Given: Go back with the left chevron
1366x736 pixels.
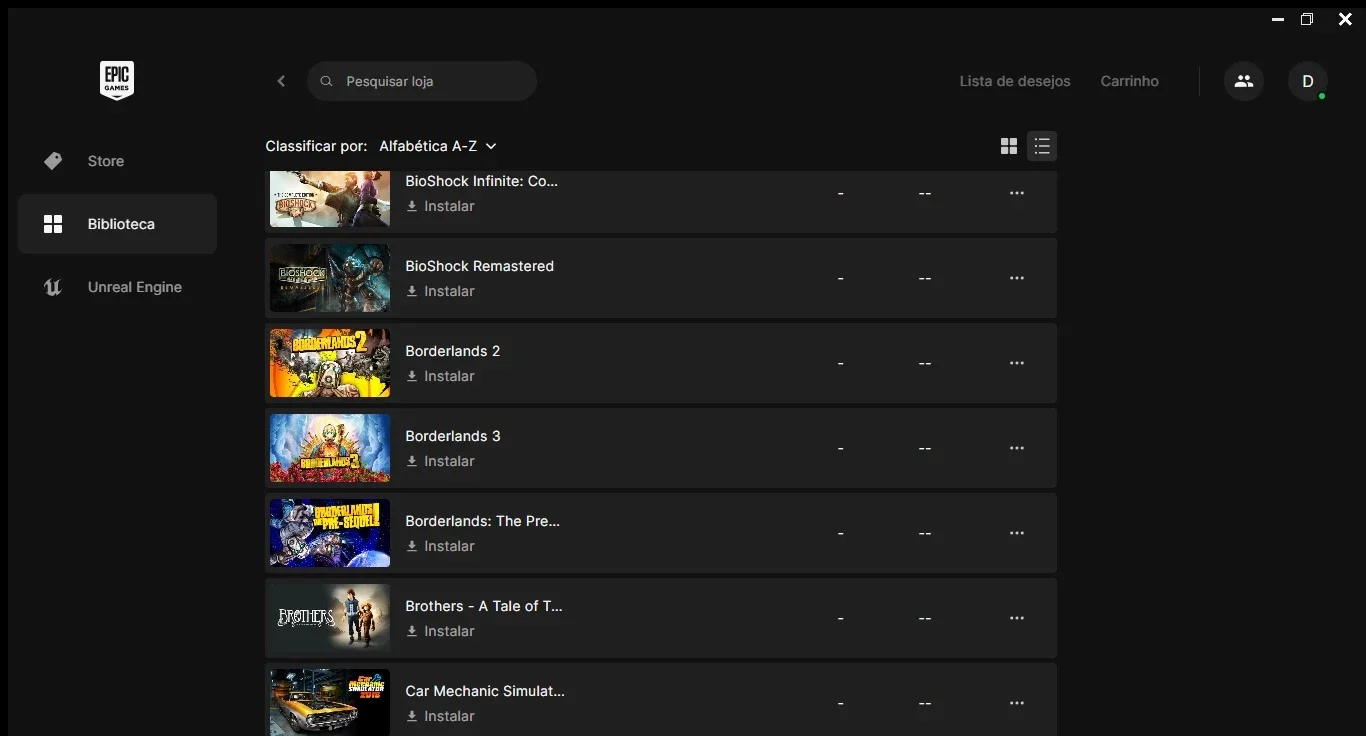Looking at the screenshot, I should tap(281, 81).
